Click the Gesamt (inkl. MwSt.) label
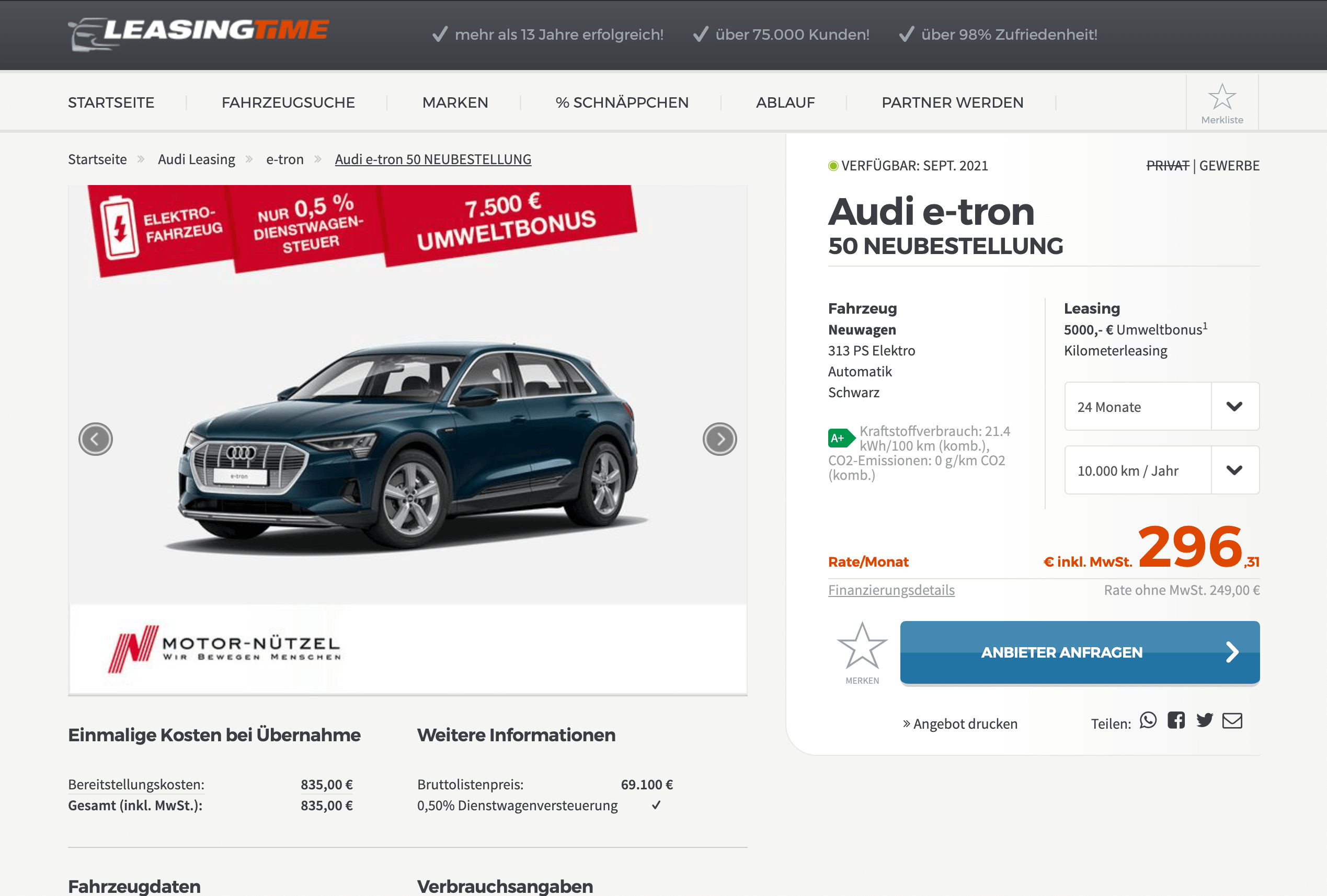The image size is (1327, 896). pyautogui.click(x=135, y=805)
